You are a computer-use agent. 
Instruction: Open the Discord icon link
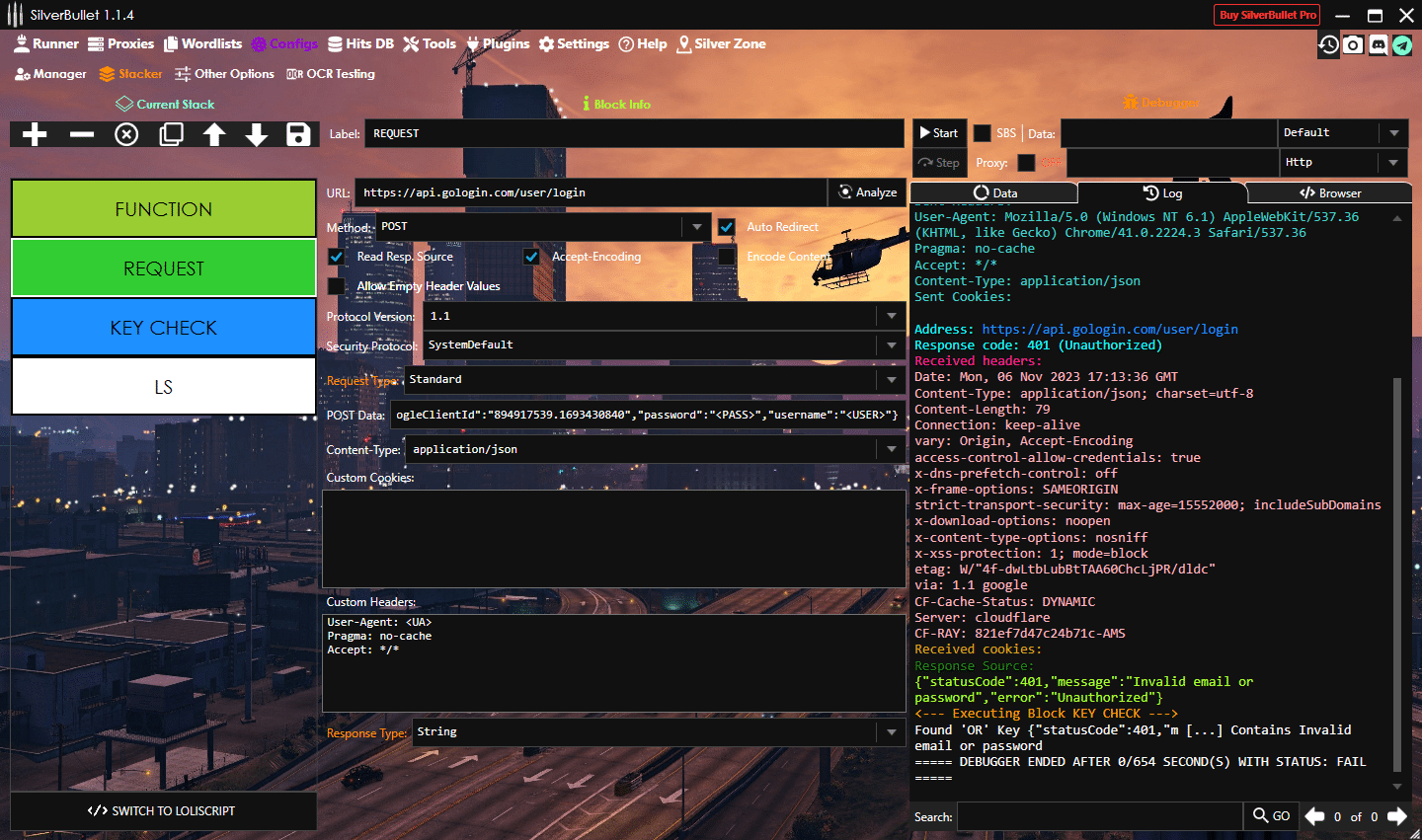(x=1378, y=45)
